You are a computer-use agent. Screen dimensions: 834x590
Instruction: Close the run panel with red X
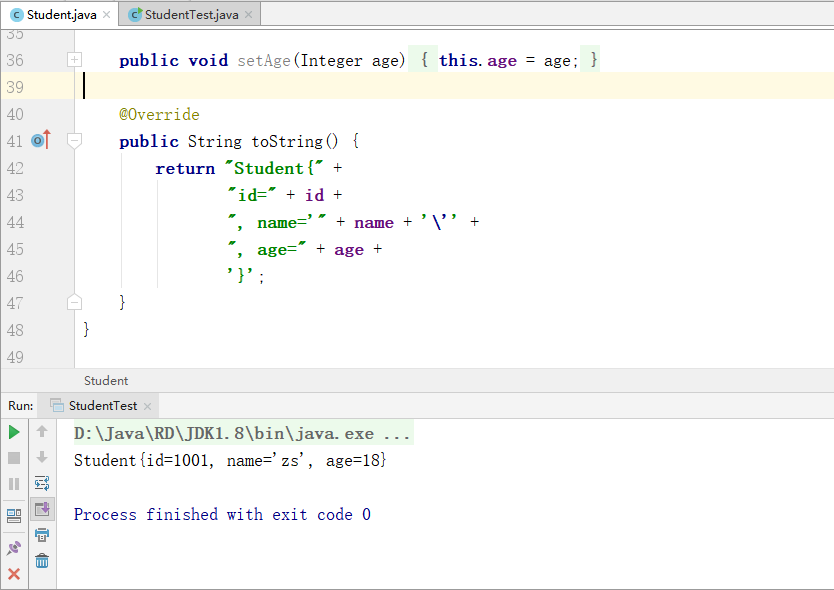click(14, 574)
